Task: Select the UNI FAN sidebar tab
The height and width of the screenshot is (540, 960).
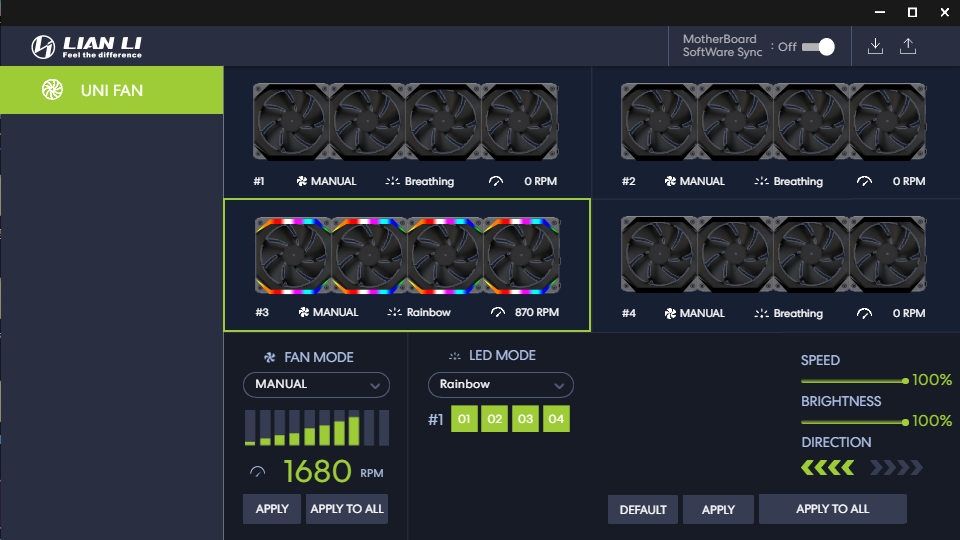Action: coord(111,90)
